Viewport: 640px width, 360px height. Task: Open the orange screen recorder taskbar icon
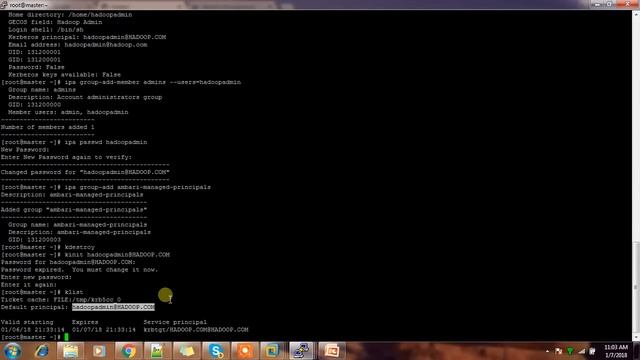click(244, 351)
